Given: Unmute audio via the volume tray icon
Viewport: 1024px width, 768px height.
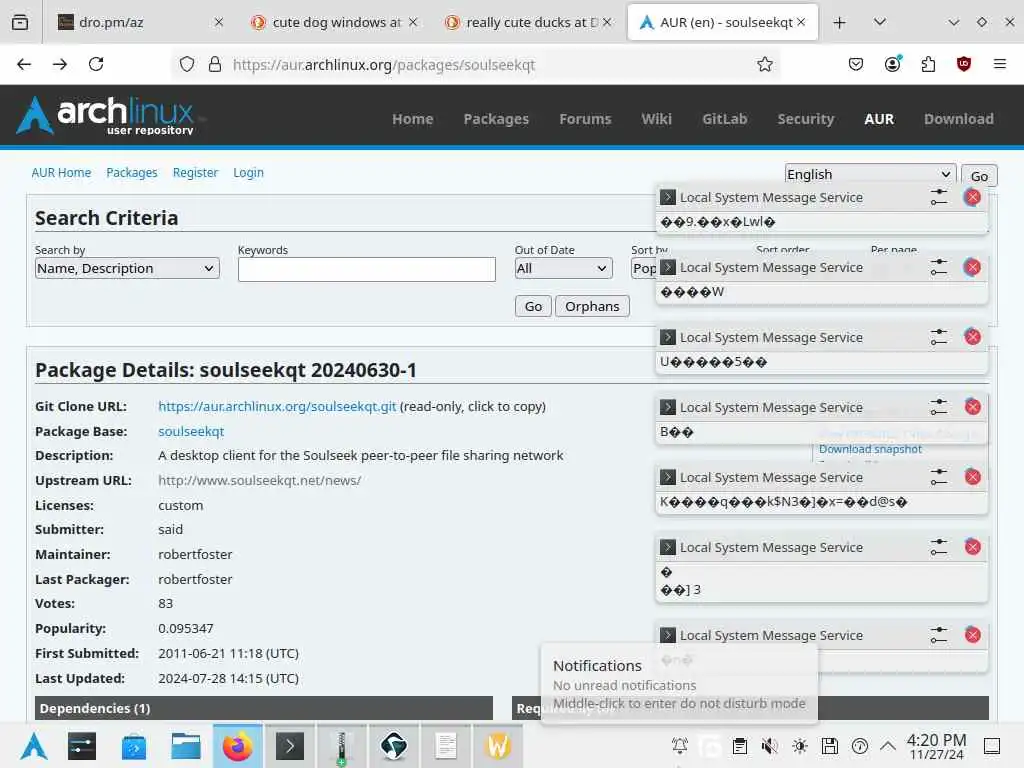Looking at the screenshot, I should pos(769,746).
